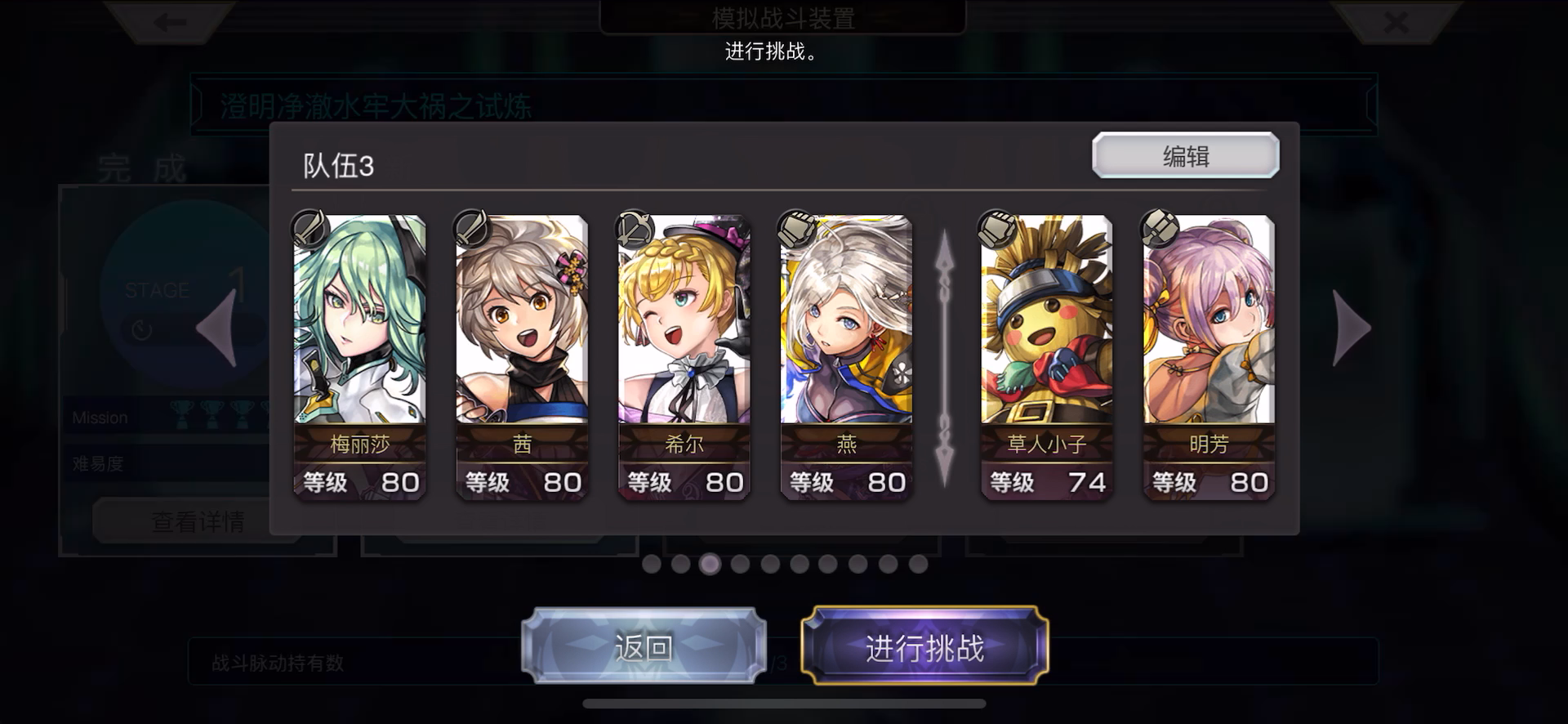
Task: Select the fourth team page dot
Action: pos(740,564)
